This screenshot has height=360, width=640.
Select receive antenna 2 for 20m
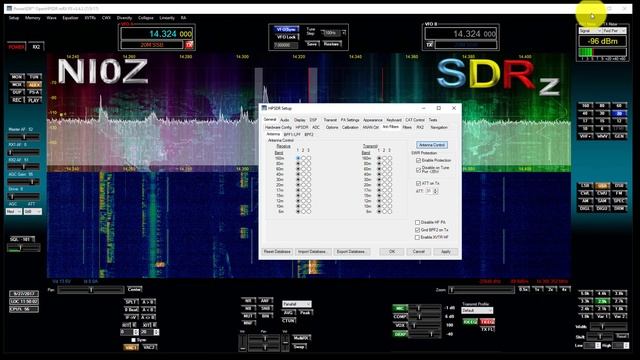pyautogui.click(x=303, y=185)
